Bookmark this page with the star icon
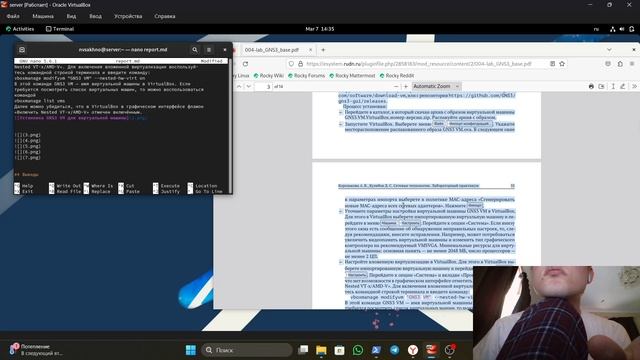 pyautogui.click(x=562, y=64)
